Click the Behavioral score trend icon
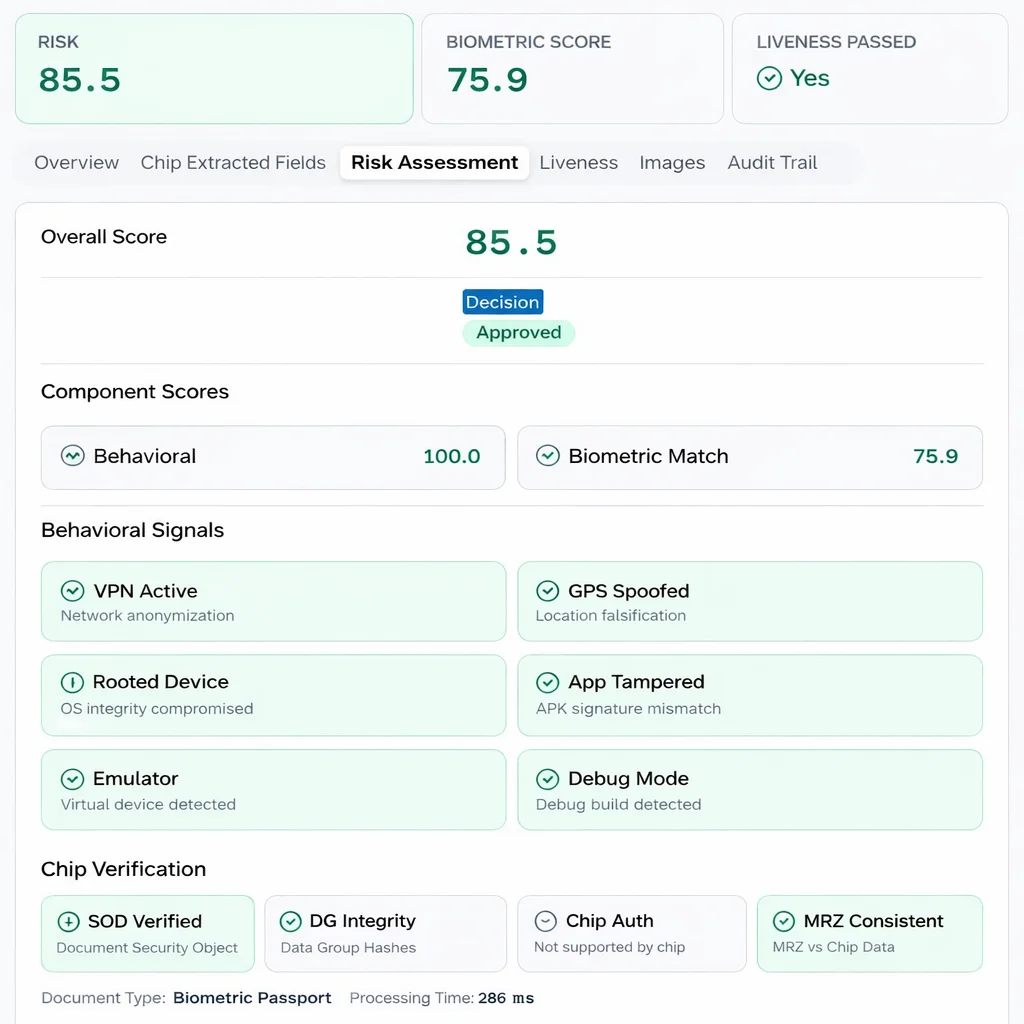The width and height of the screenshot is (1024, 1024). tap(72, 456)
